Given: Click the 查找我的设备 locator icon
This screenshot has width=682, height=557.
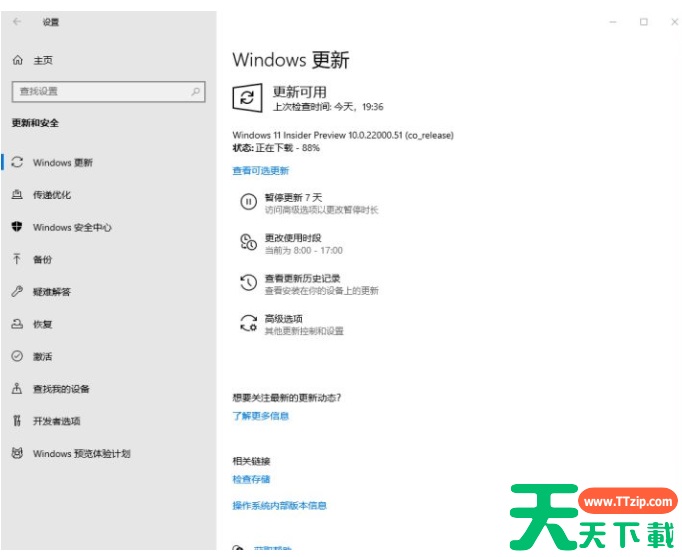Looking at the screenshot, I should pyautogui.click(x=17, y=388).
